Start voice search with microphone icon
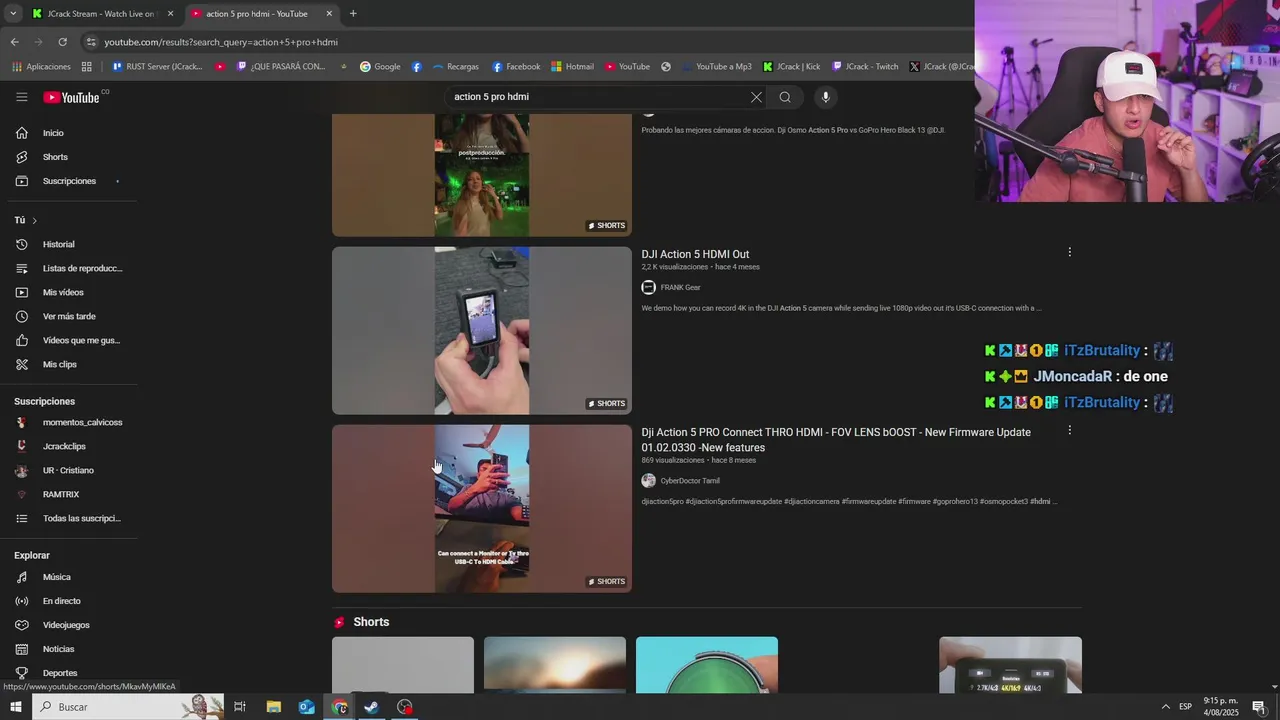The width and height of the screenshot is (1280, 720). coord(825,97)
